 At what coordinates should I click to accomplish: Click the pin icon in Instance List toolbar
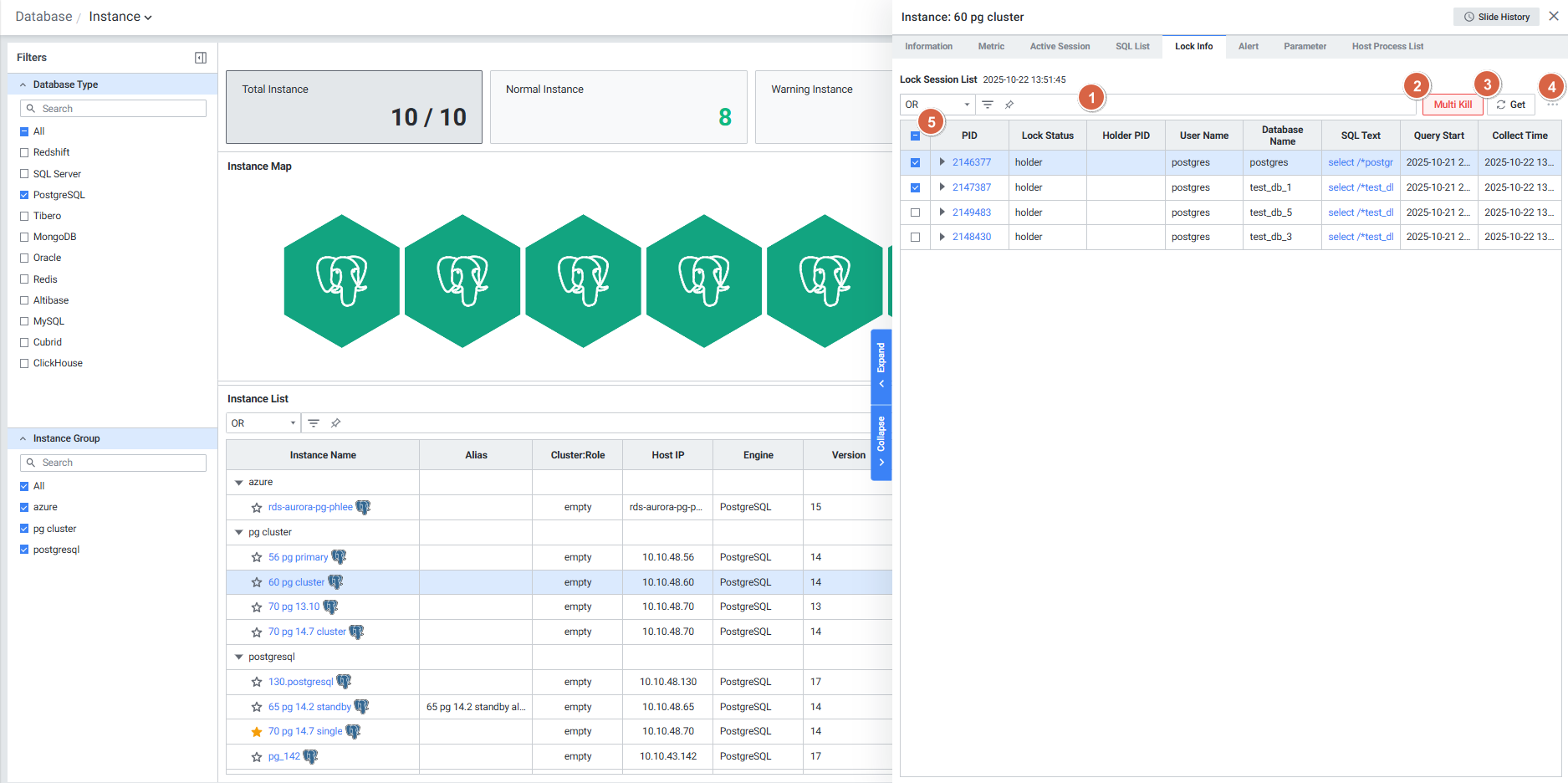point(335,423)
